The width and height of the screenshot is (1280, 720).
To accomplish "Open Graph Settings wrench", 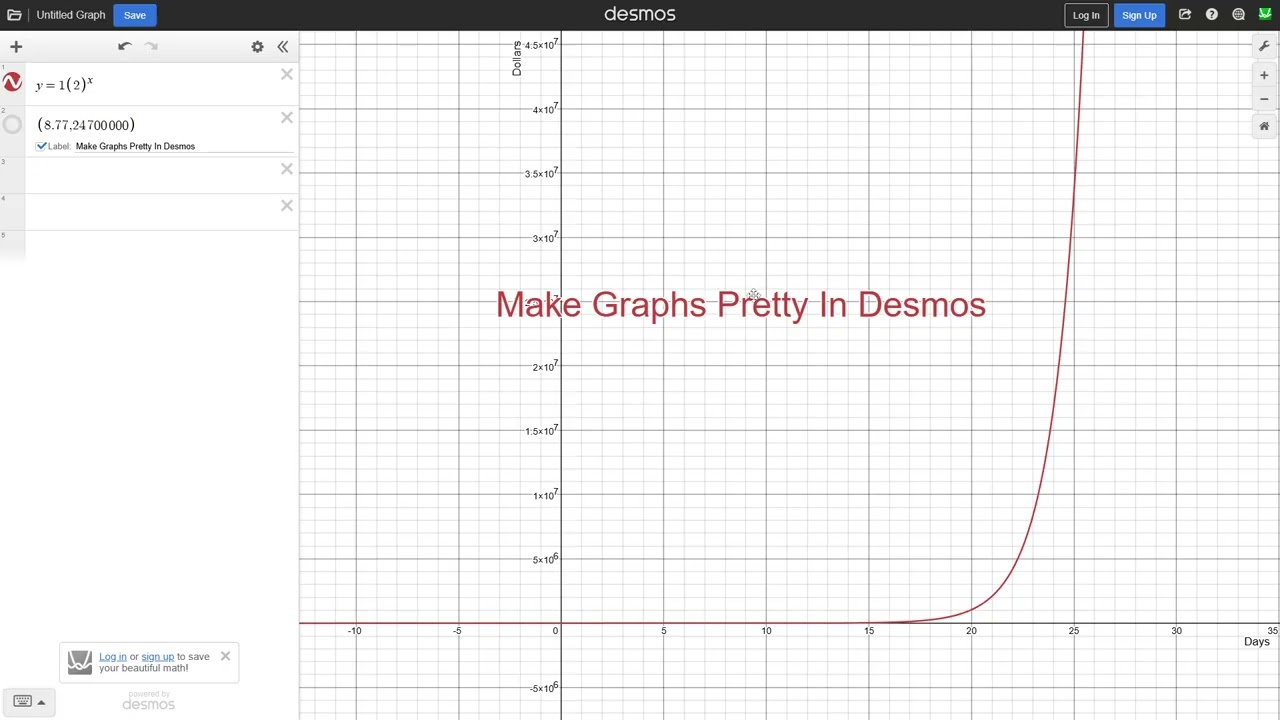I will coord(1264,47).
